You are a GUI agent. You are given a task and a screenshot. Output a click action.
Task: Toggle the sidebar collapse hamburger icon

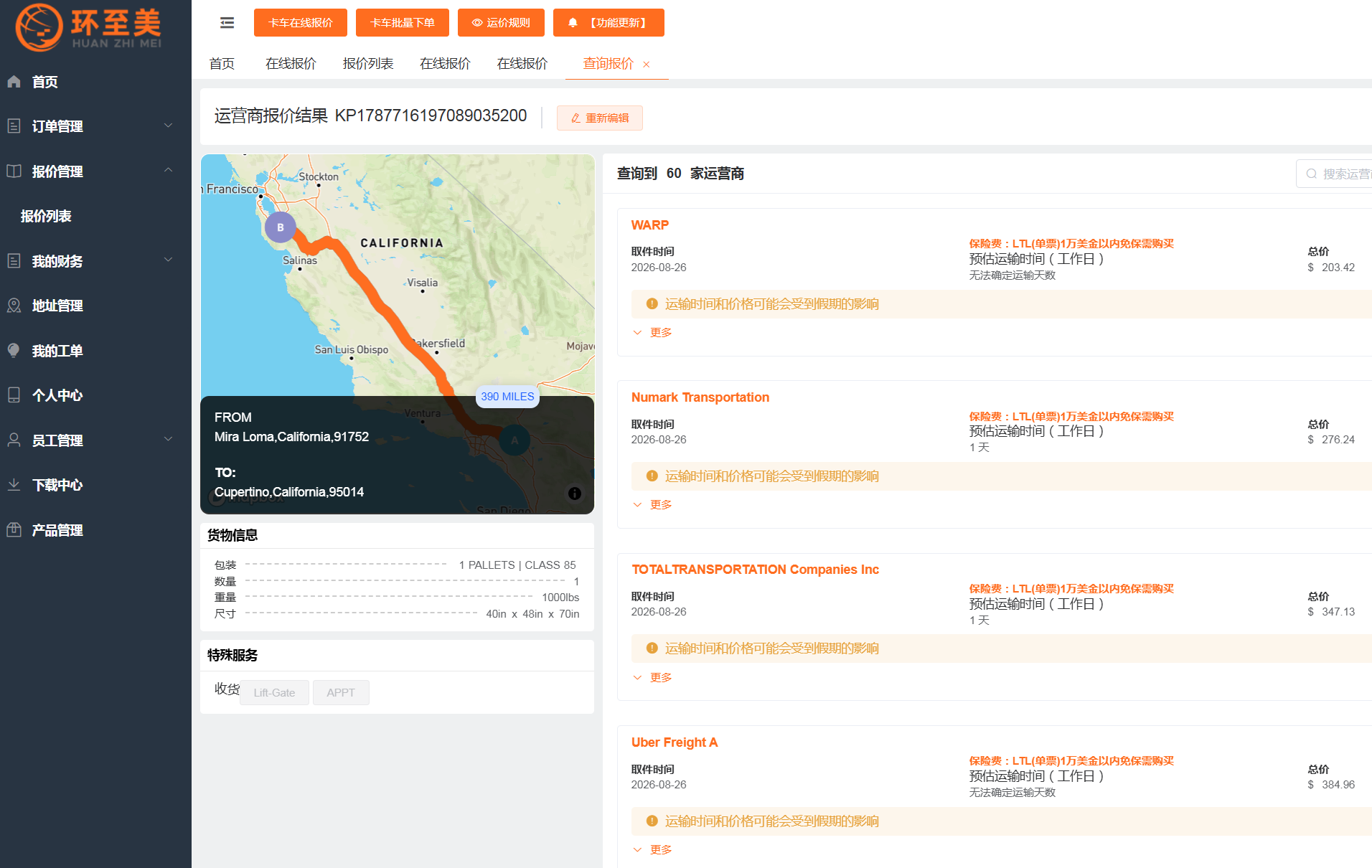227,23
